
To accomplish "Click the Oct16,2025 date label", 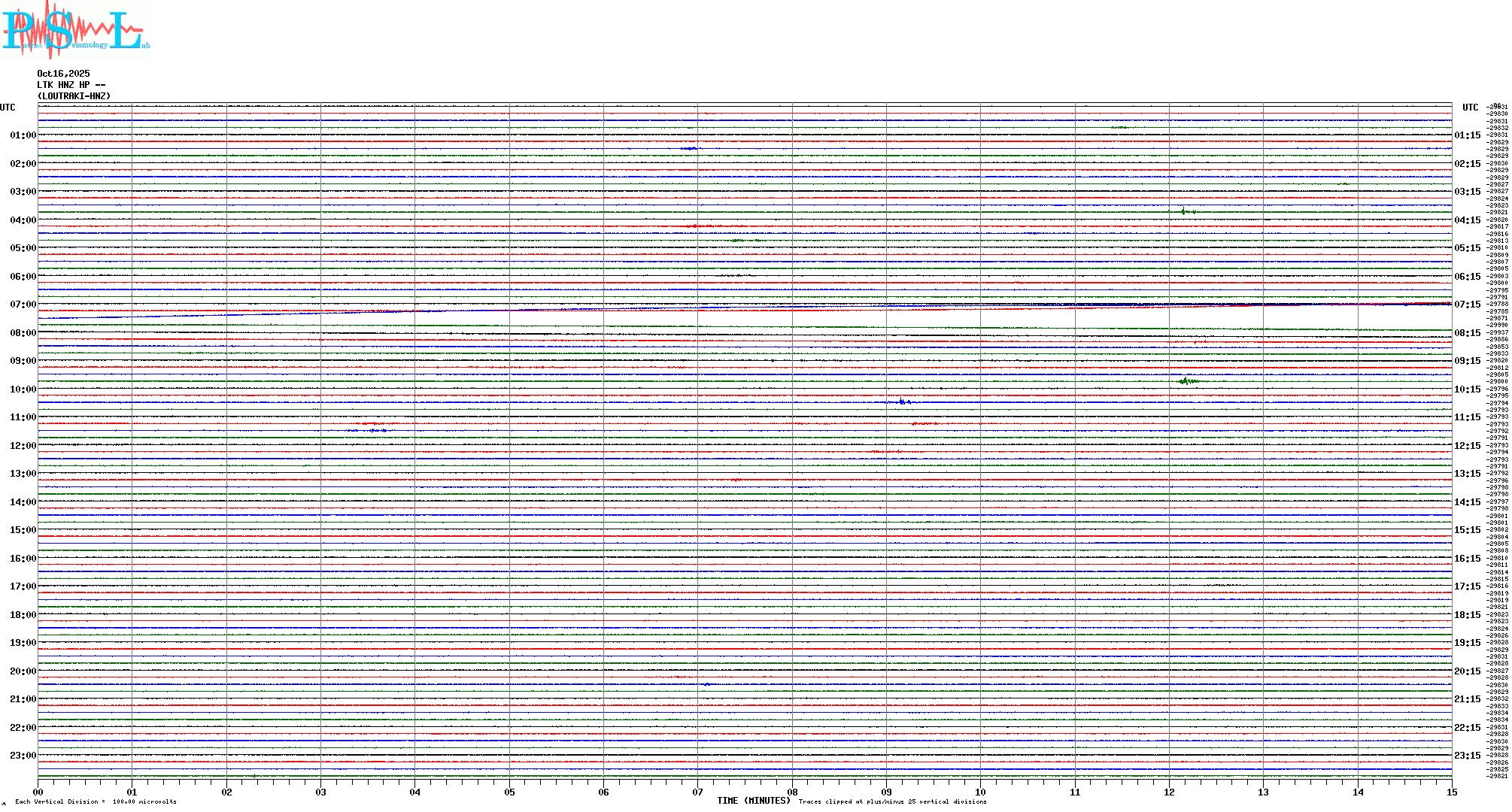I will (x=63, y=74).
